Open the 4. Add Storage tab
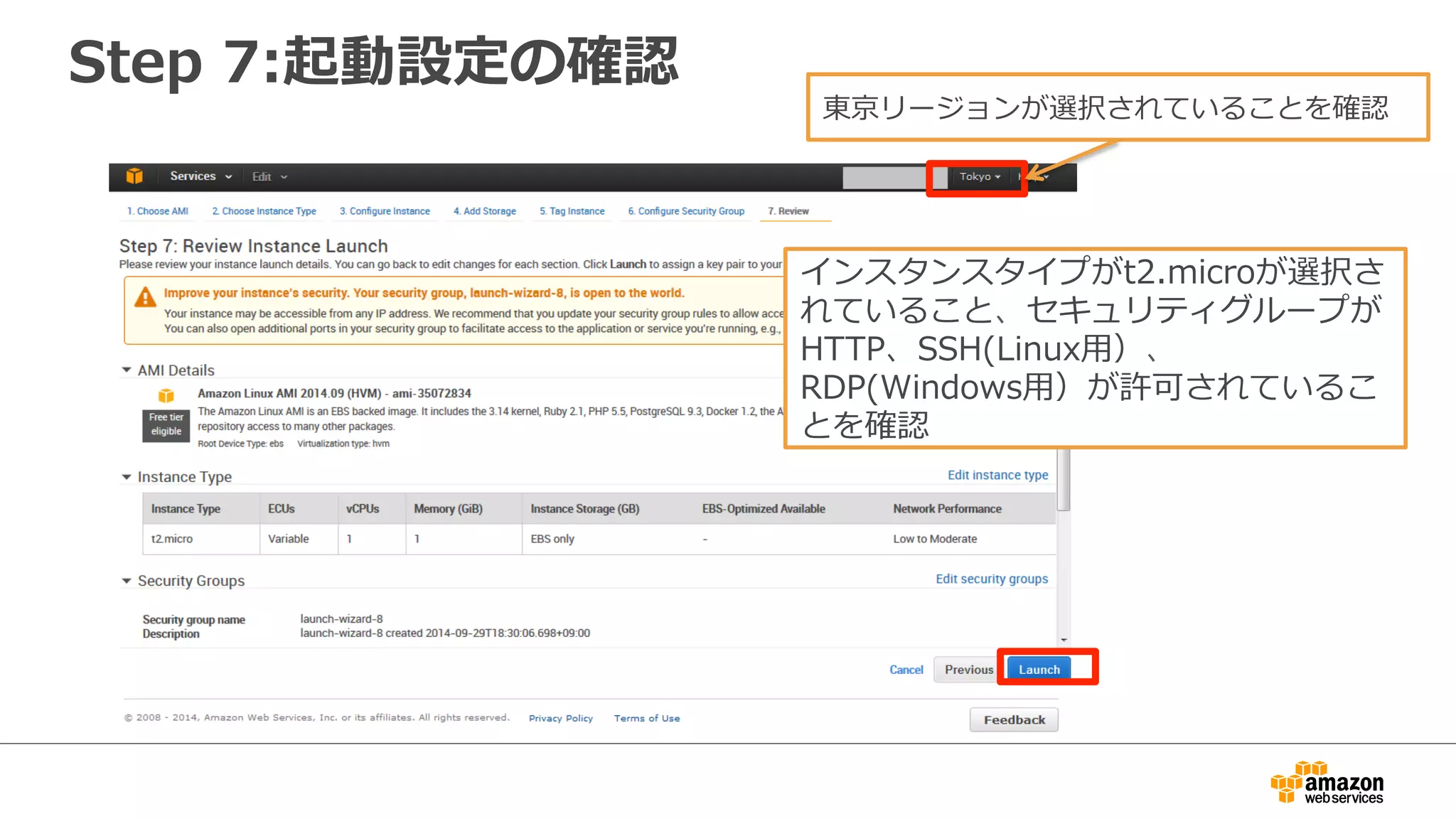 click(x=485, y=211)
